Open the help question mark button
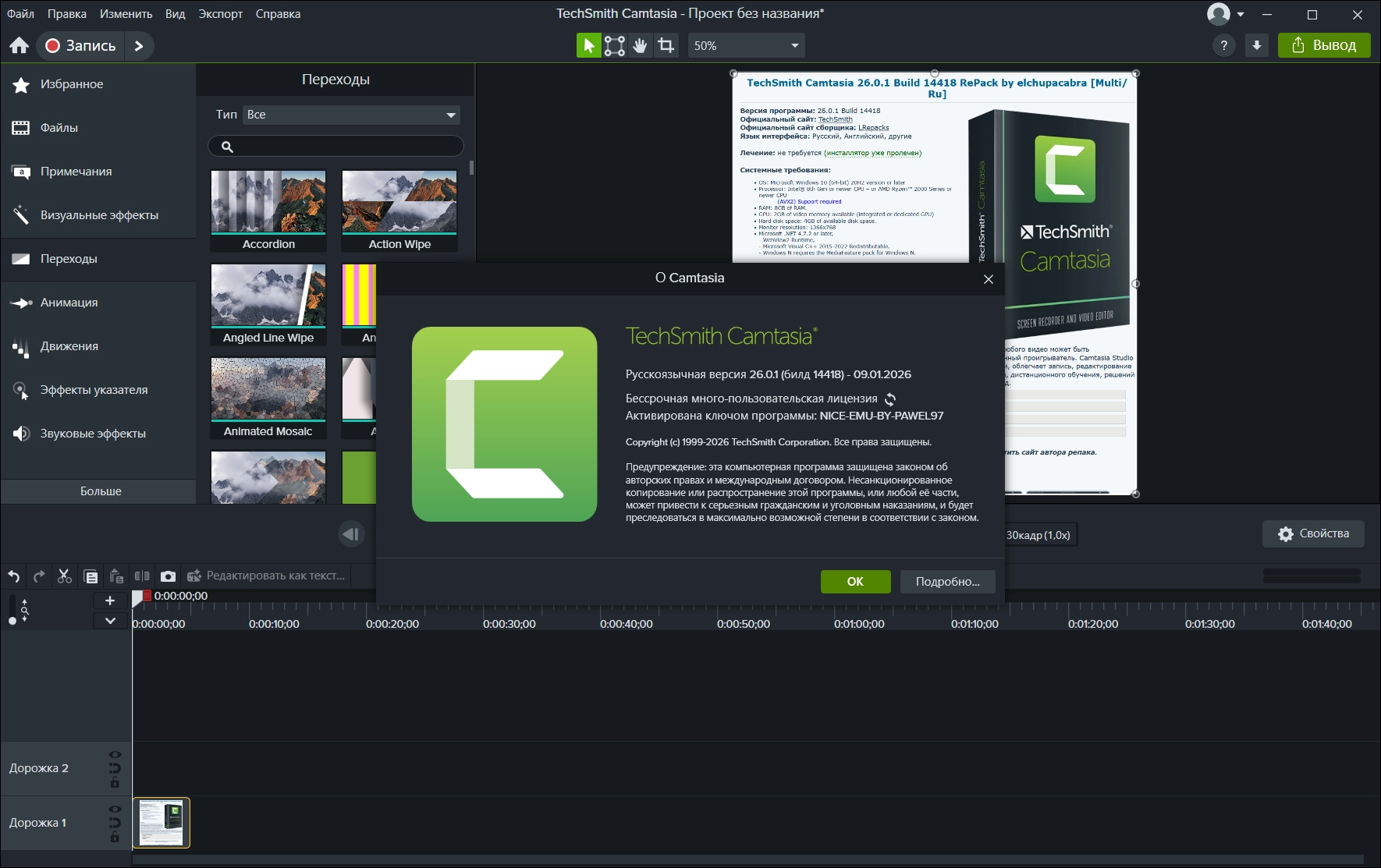 (x=1223, y=46)
